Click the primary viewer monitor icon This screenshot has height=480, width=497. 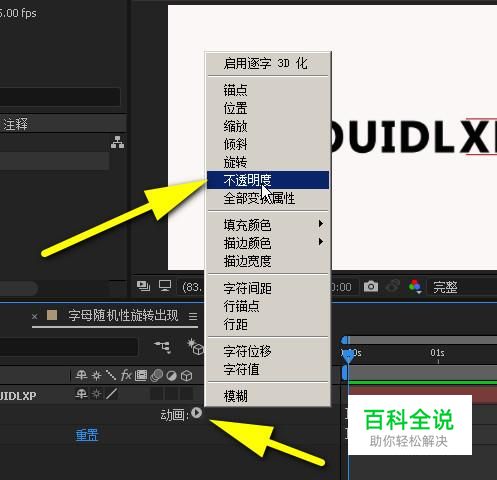pyautogui.click(x=165, y=286)
